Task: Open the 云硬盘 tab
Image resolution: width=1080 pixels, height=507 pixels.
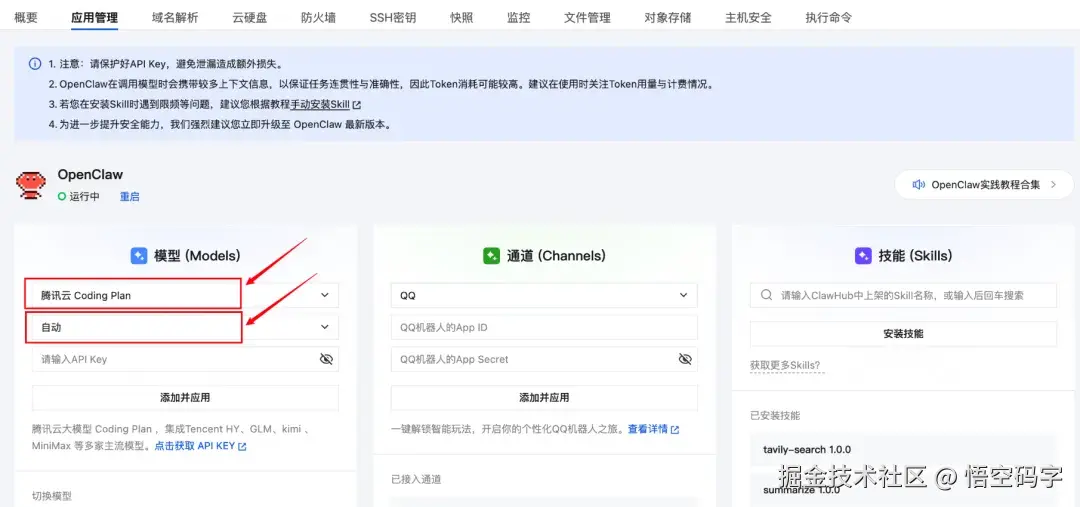Action: point(249,18)
